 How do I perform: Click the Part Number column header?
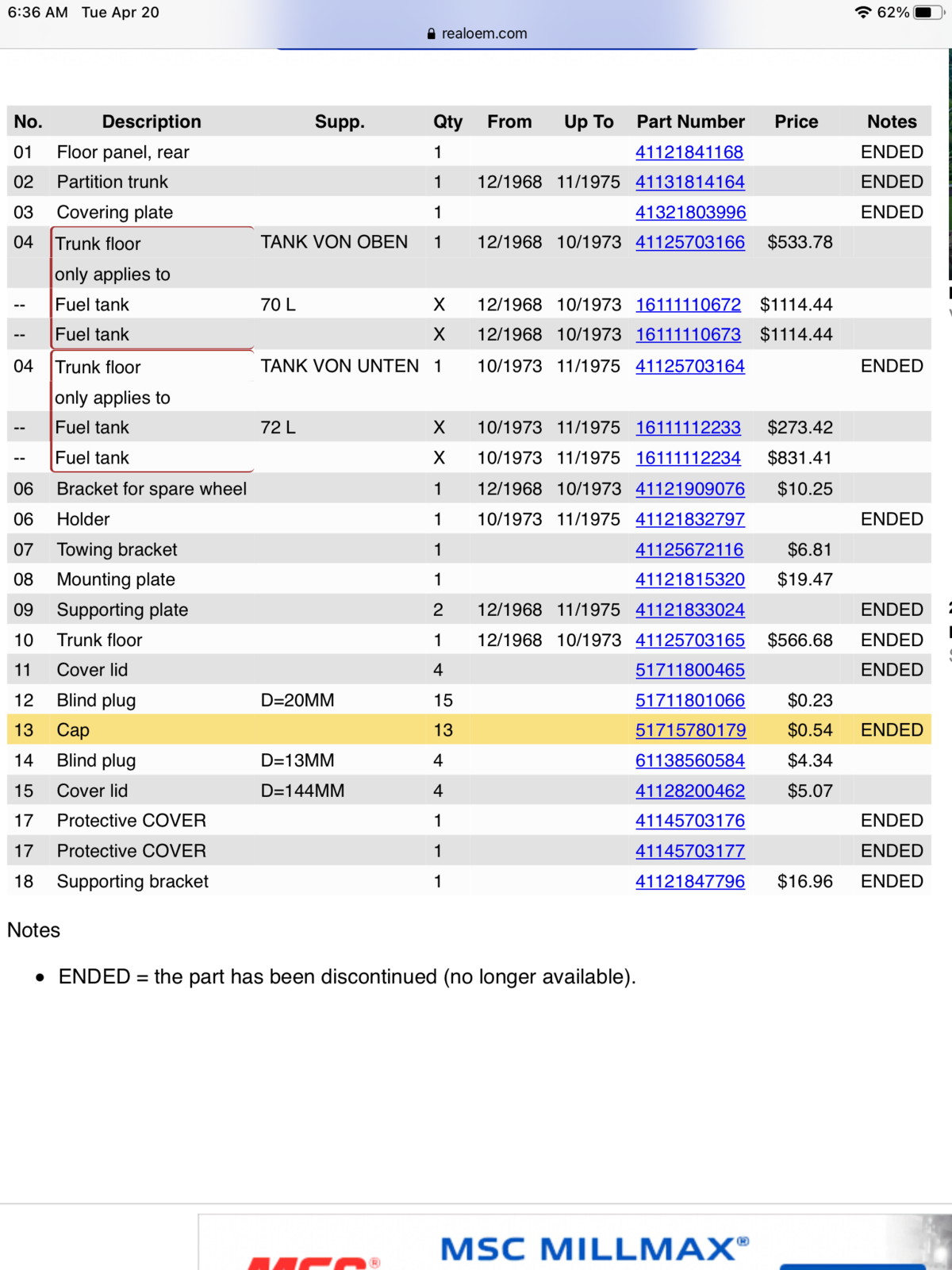pyautogui.click(x=691, y=121)
